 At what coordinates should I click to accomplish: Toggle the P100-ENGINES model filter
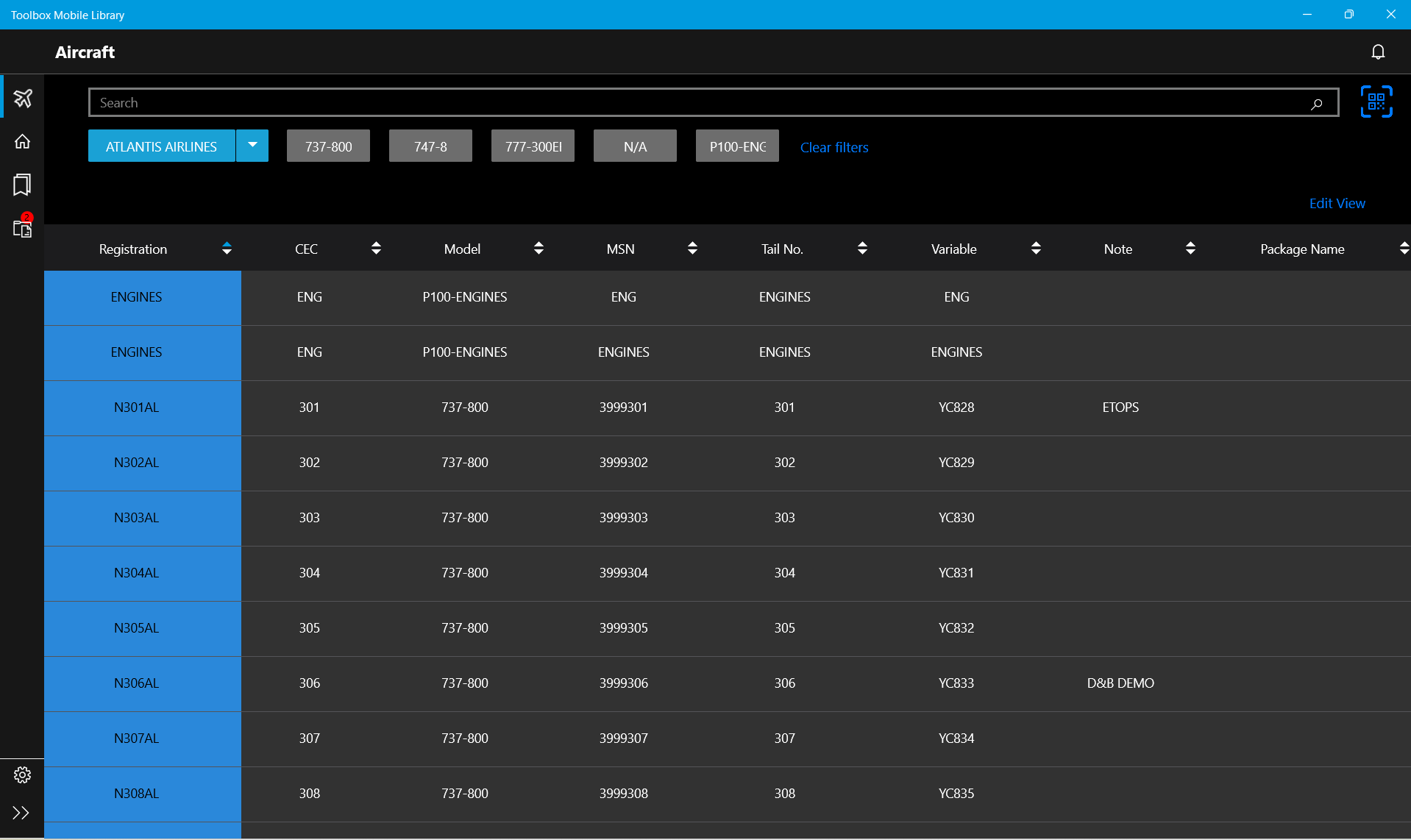pyautogui.click(x=737, y=146)
